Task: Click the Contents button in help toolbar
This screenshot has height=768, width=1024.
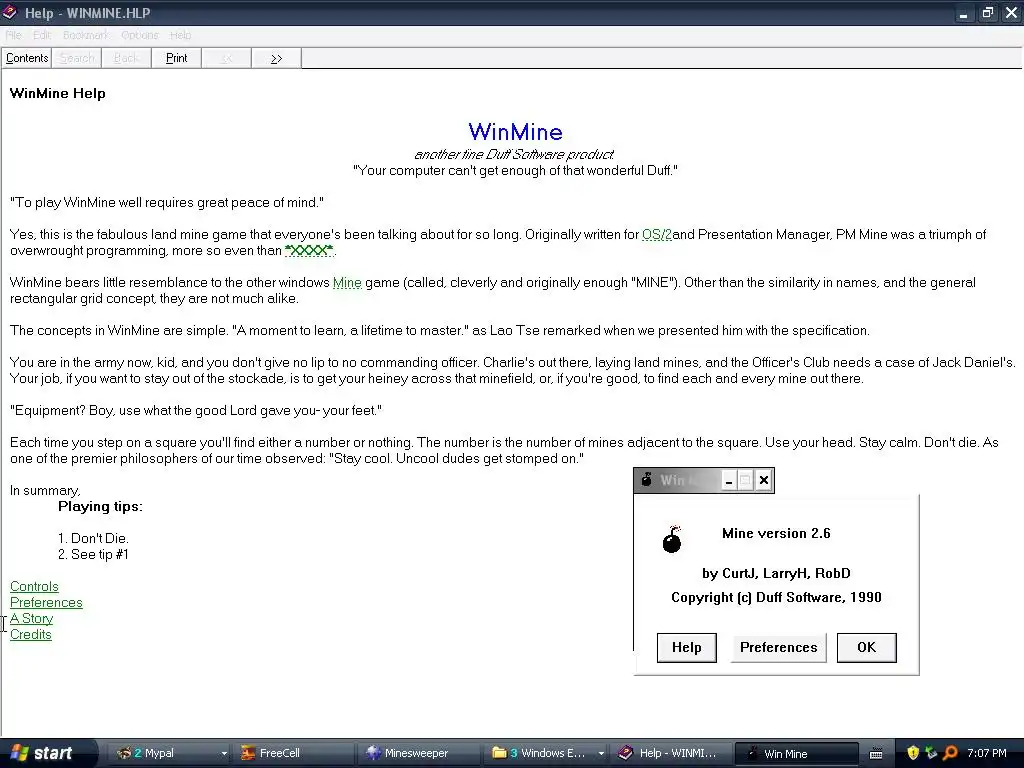Action: tap(27, 58)
